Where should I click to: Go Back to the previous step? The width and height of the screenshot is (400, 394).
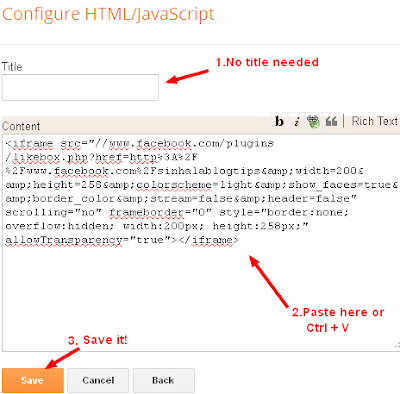[164, 380]
